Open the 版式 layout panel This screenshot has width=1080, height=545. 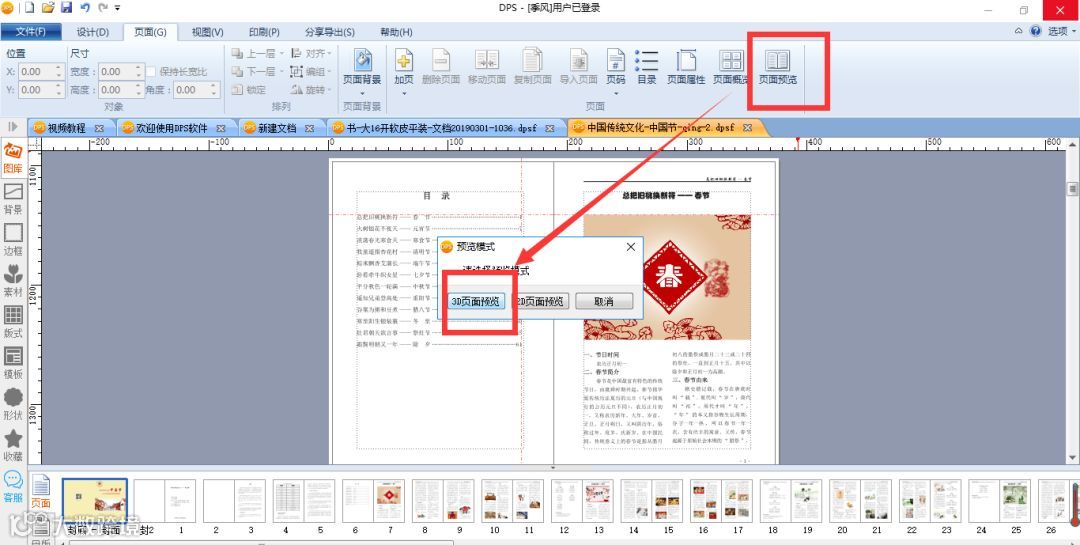[x=13, y=322]
